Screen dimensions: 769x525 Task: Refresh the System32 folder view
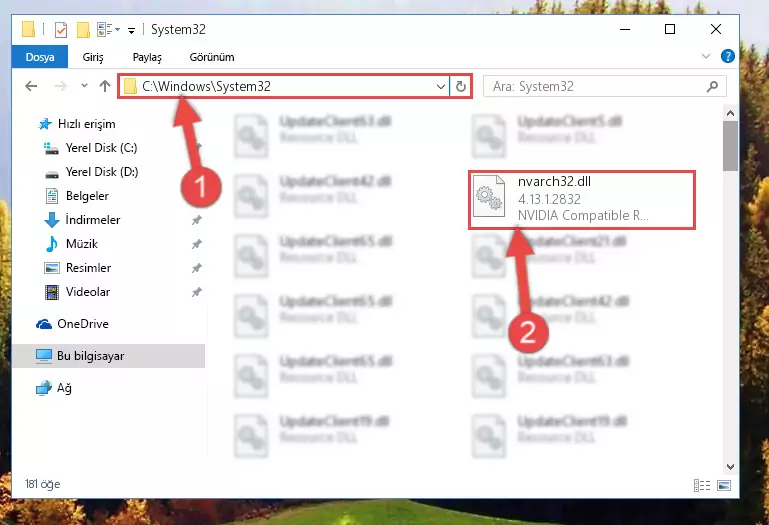pos(461,86)
